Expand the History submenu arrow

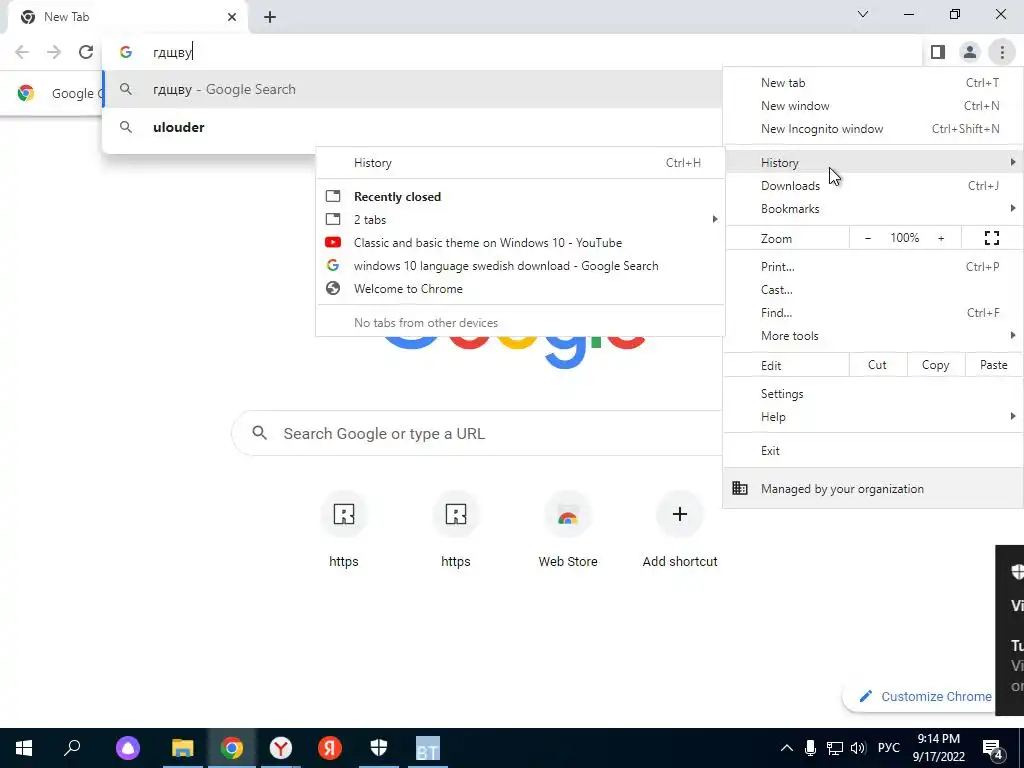click(1012, 162)
